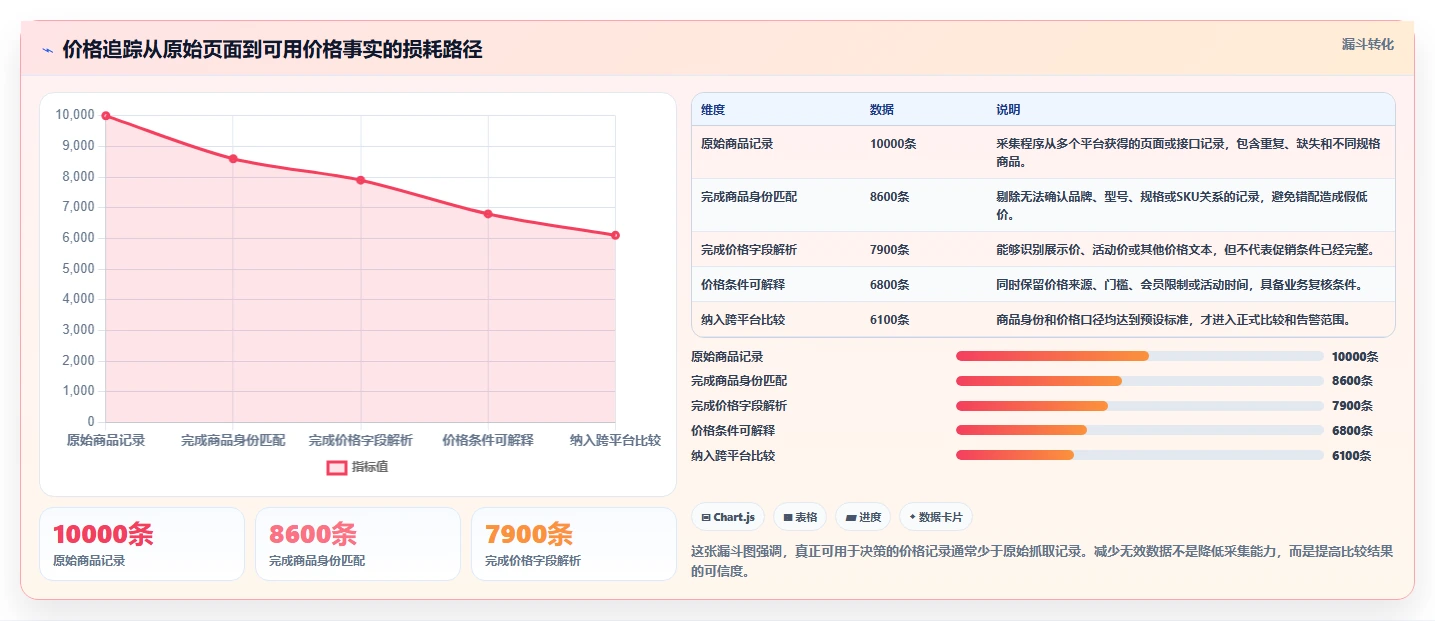Click the 数据 column header

[x=882, y=109]
